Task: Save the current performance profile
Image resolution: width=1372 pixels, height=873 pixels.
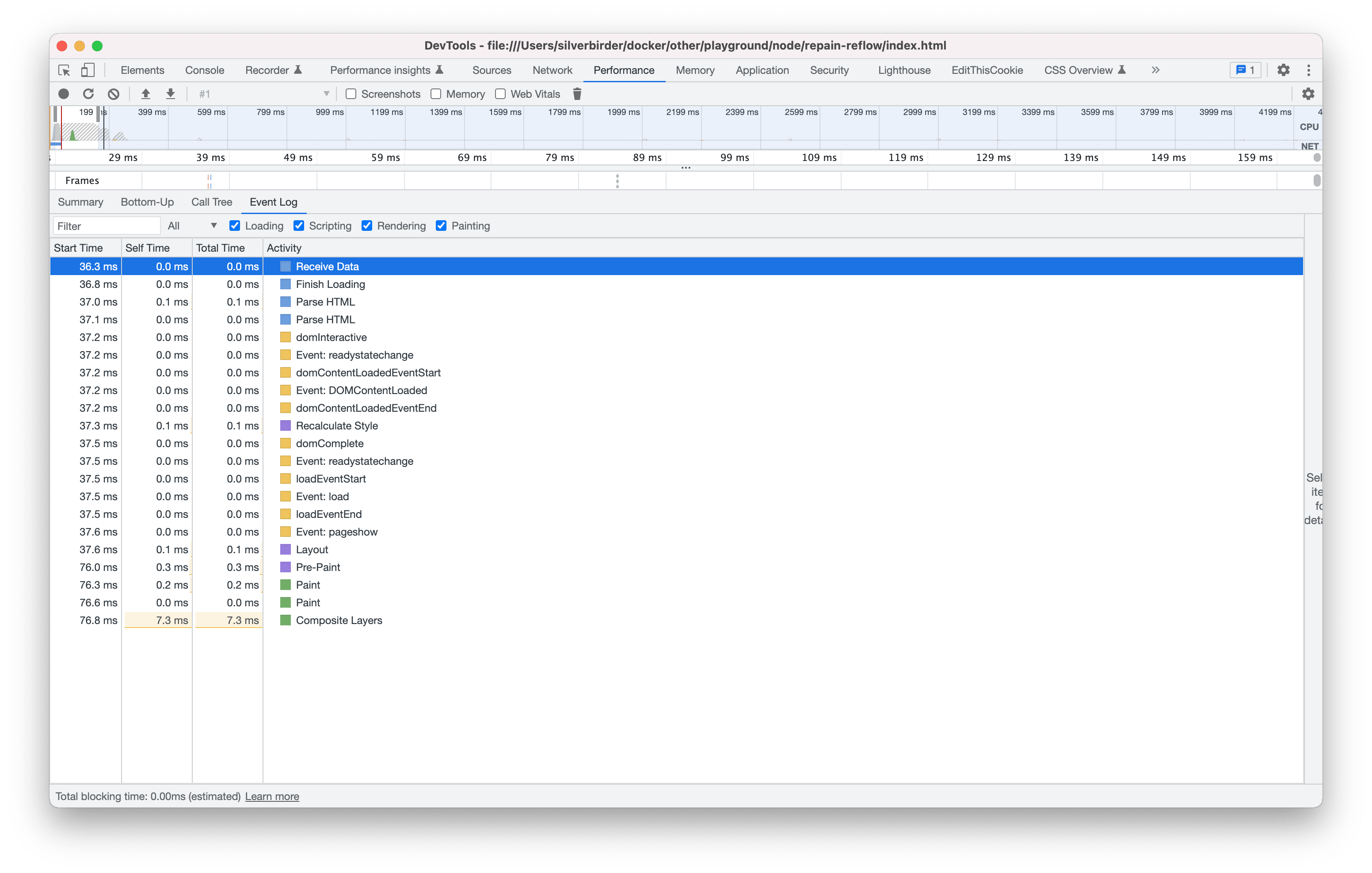Action: click(x=170, y=93)
